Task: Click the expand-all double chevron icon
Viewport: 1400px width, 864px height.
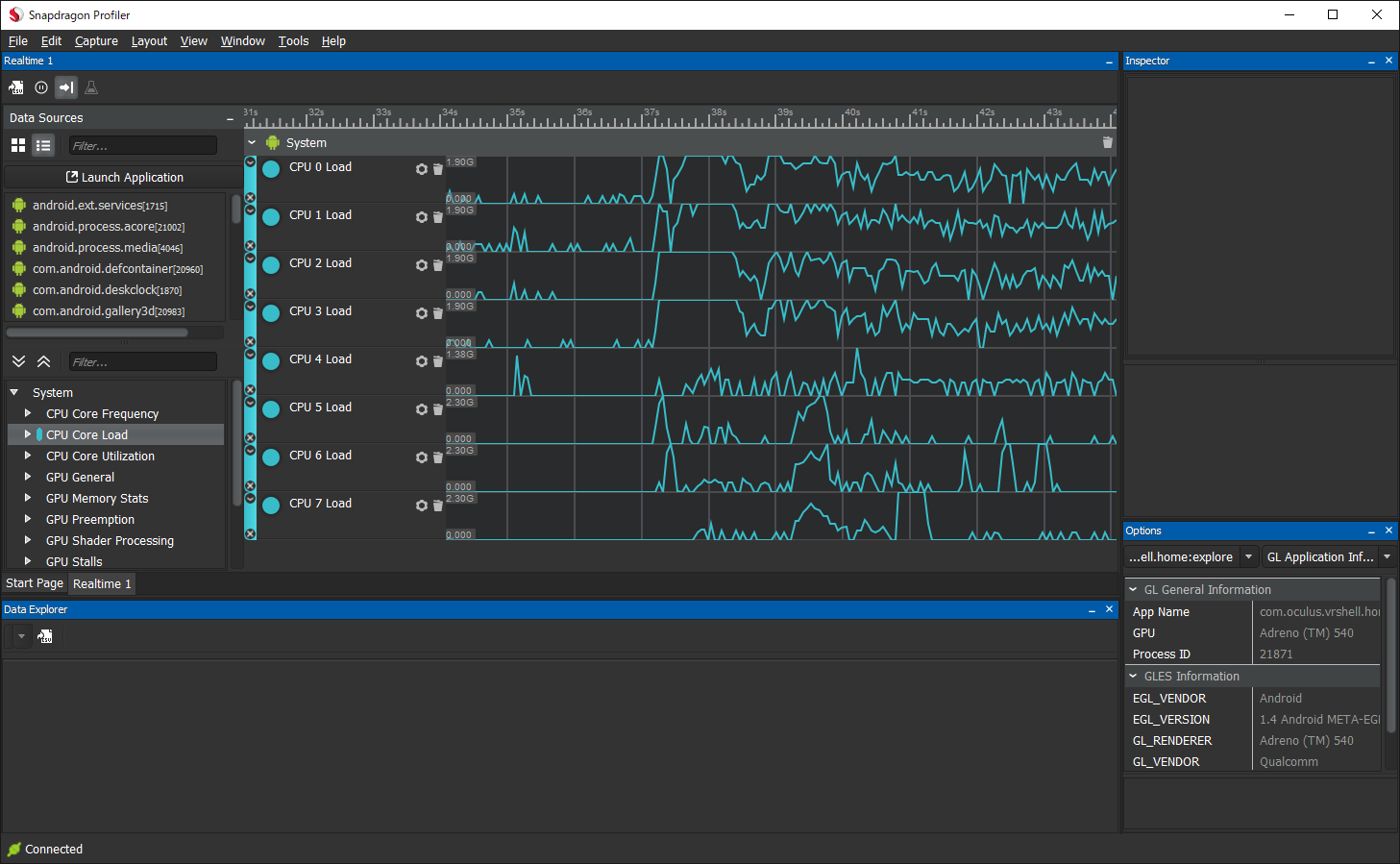Action: [x=18, y=361]
